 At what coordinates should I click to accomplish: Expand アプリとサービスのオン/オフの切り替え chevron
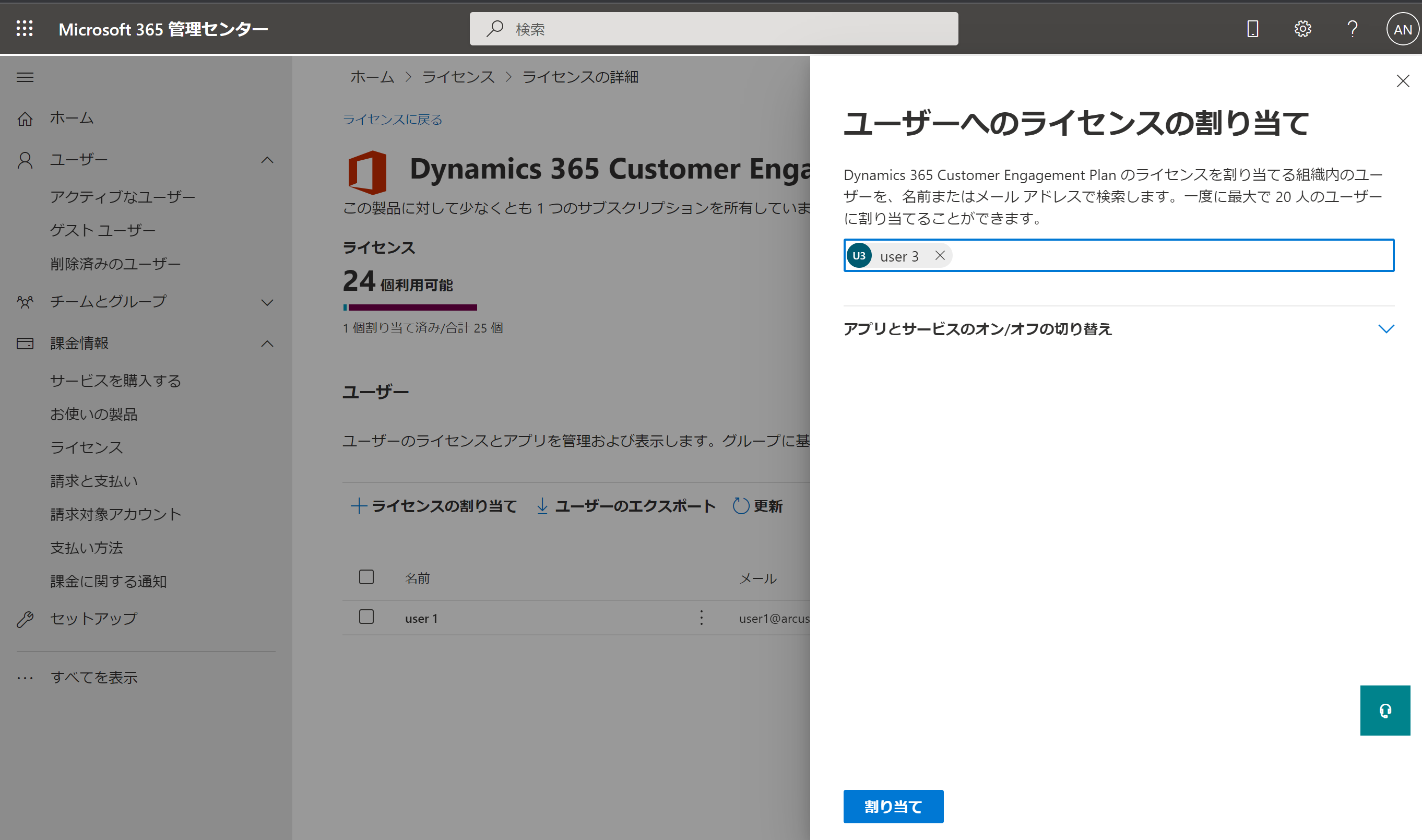pyautogui.click(x=1386, y=329)
